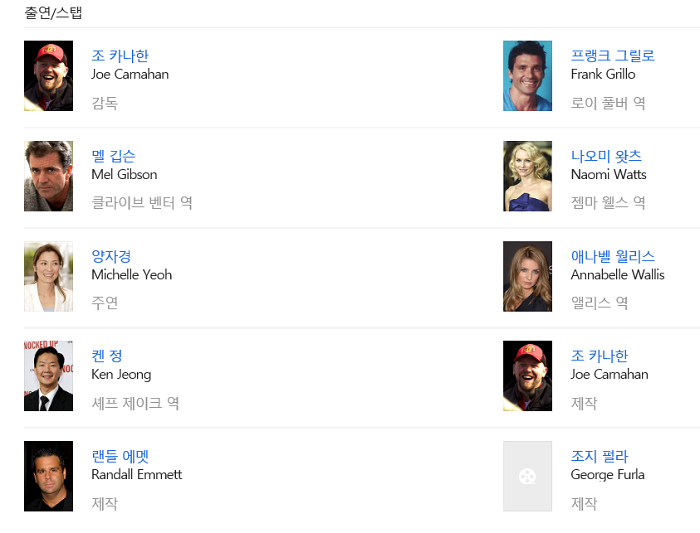Click George Furla's placeholder film icon
700x533 pixels.
pos(527,476)
